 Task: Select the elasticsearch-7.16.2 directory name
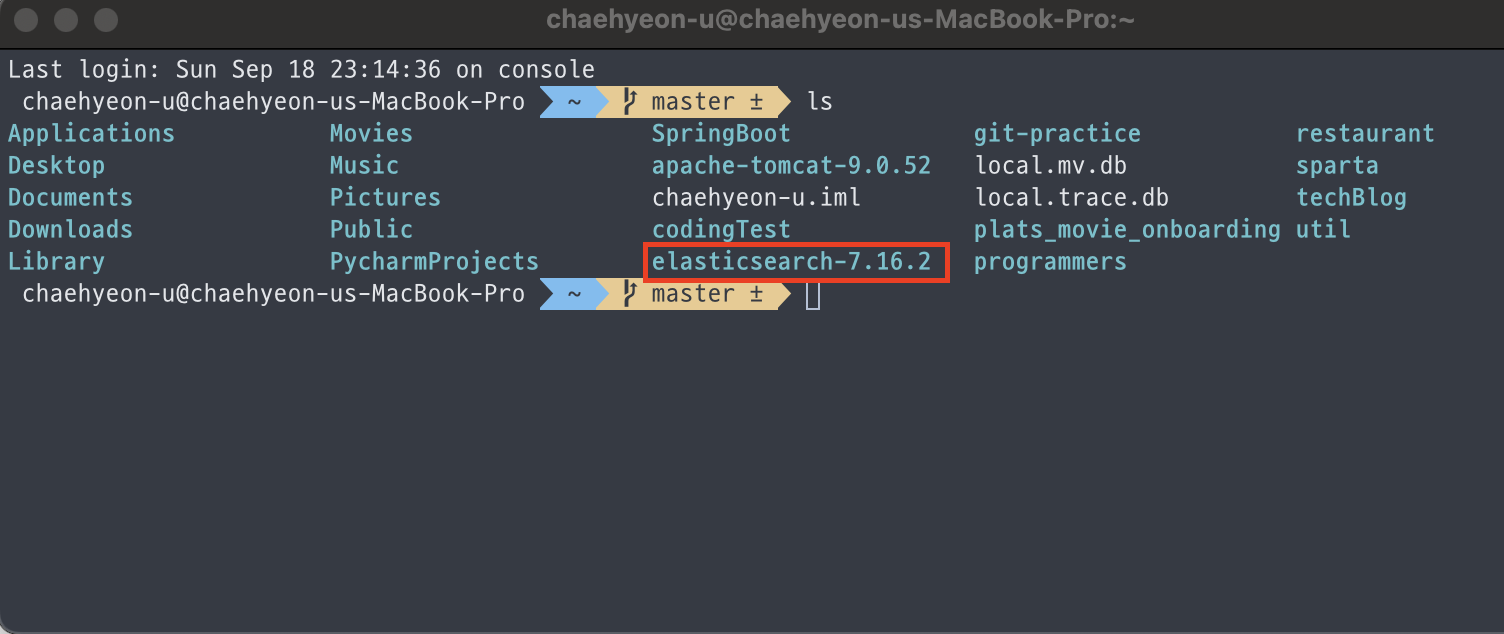[x=791, y=262]
